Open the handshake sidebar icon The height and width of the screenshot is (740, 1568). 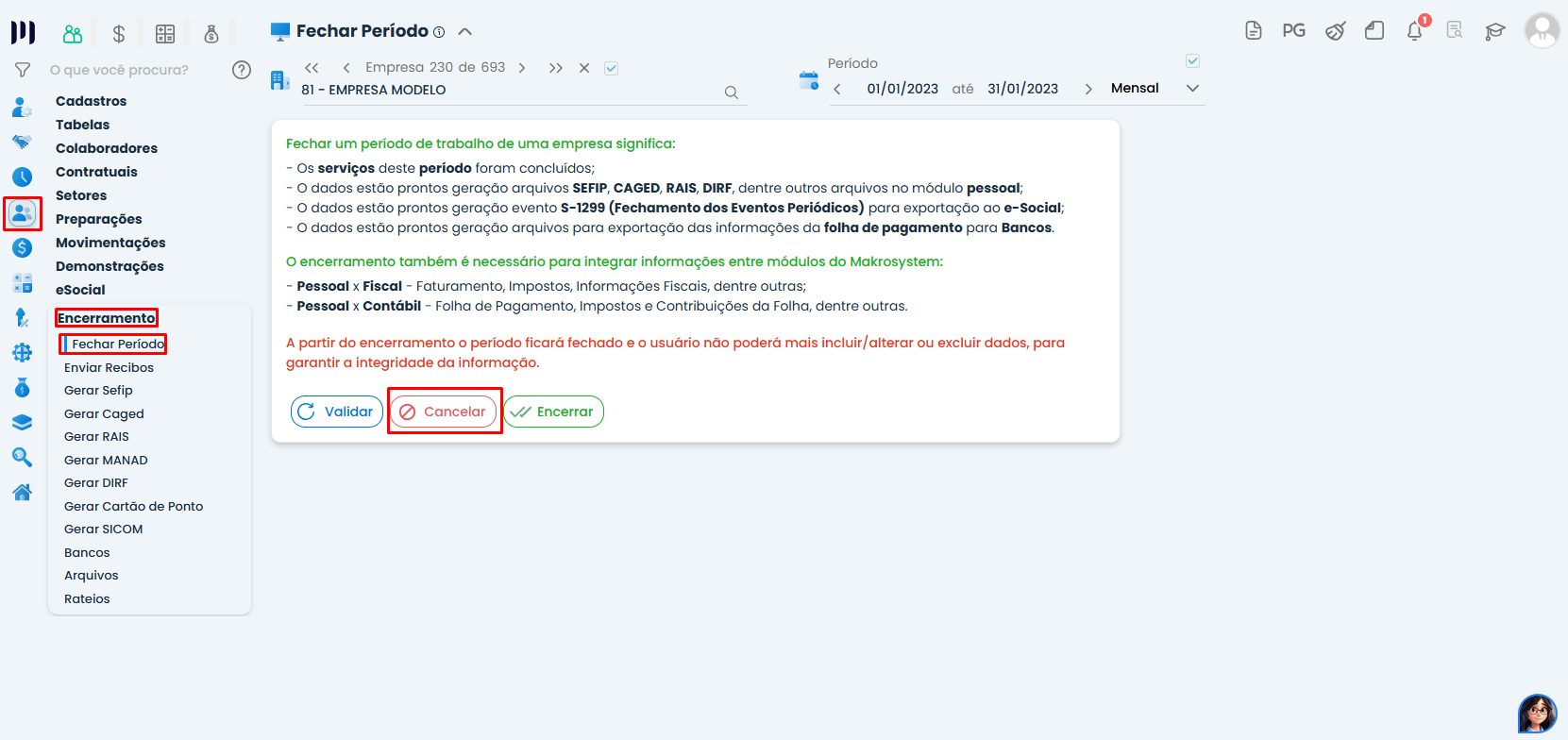tap(22, 142)
